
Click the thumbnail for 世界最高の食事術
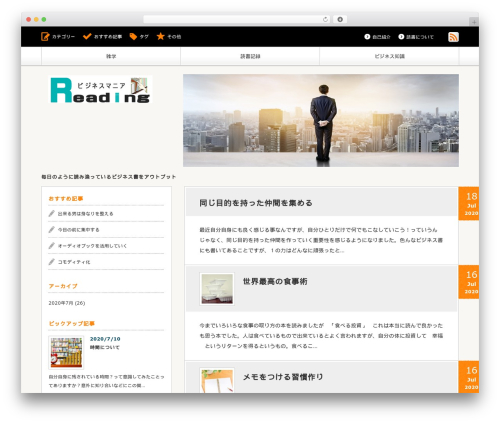click(217, 289)
